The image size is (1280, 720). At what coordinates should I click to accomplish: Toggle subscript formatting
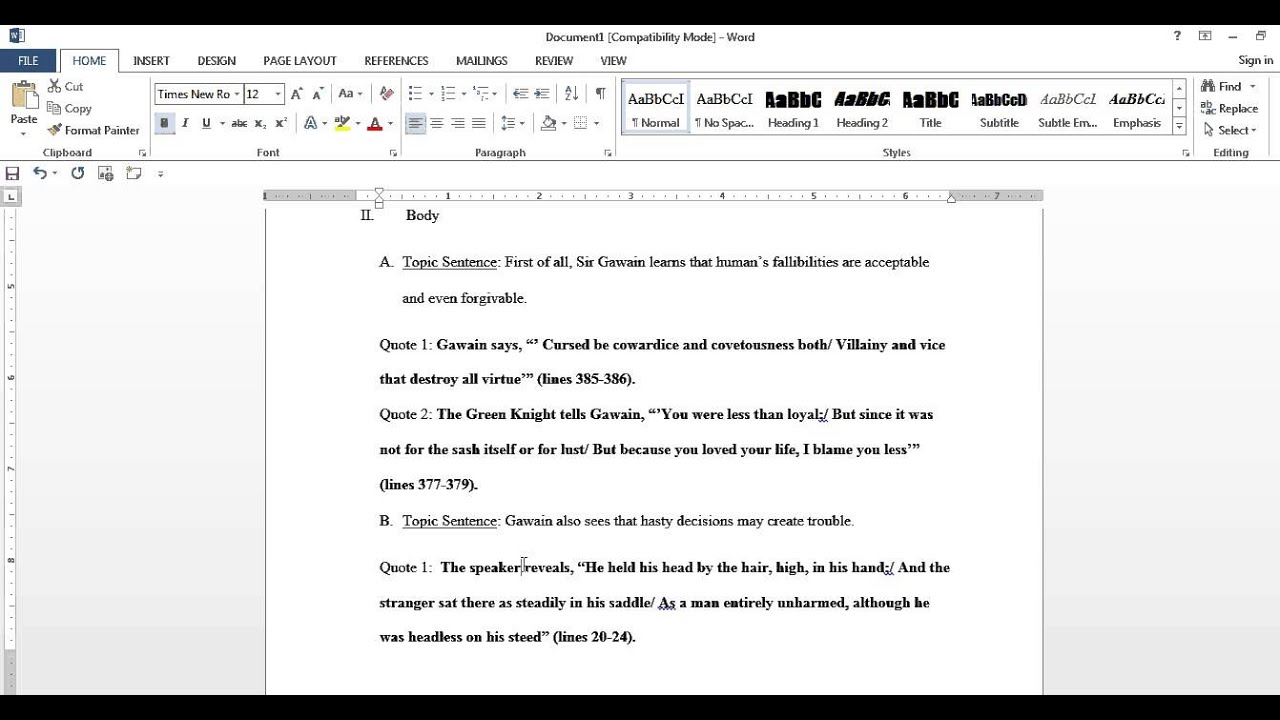tap(260, 123)
